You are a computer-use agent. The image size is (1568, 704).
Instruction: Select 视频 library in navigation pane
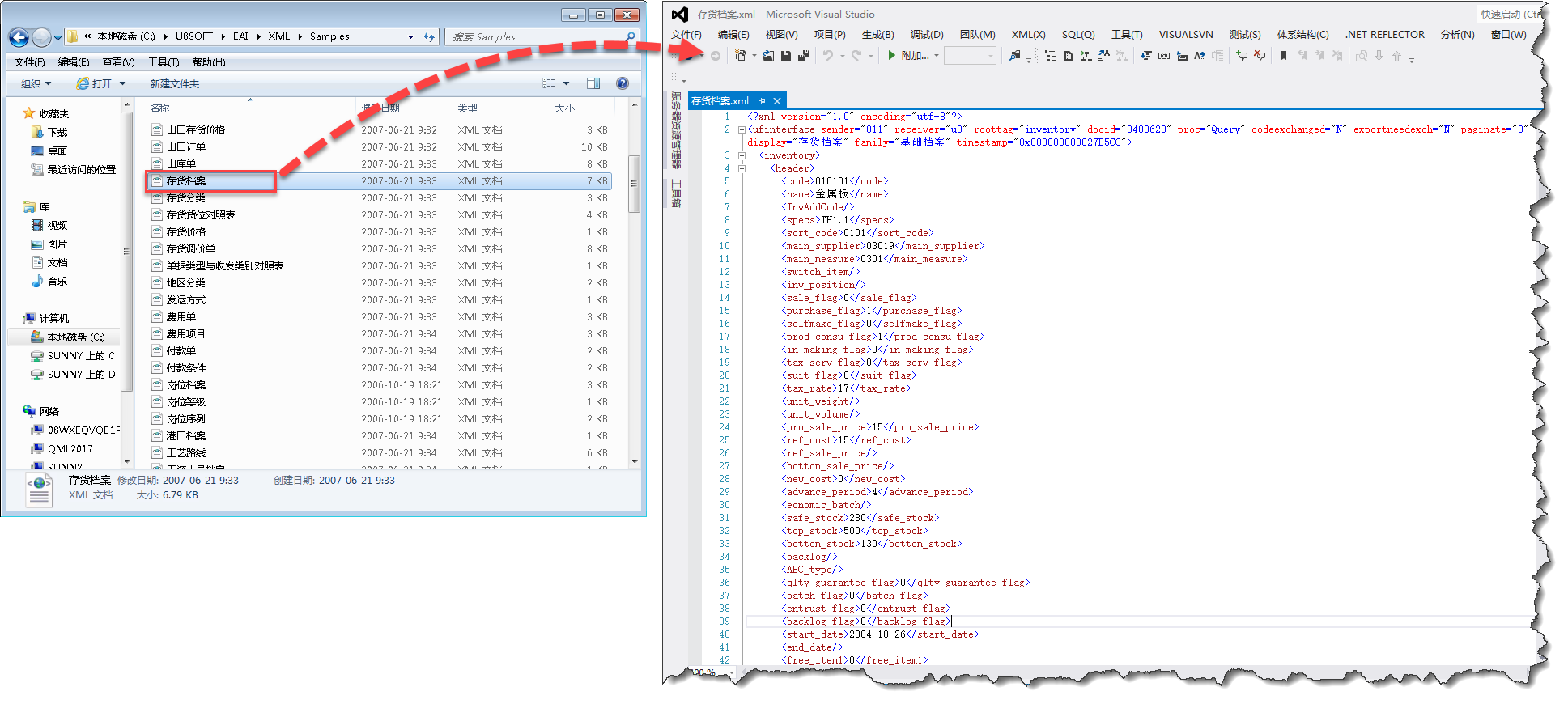pyautogui.click(x=49, y=225)
